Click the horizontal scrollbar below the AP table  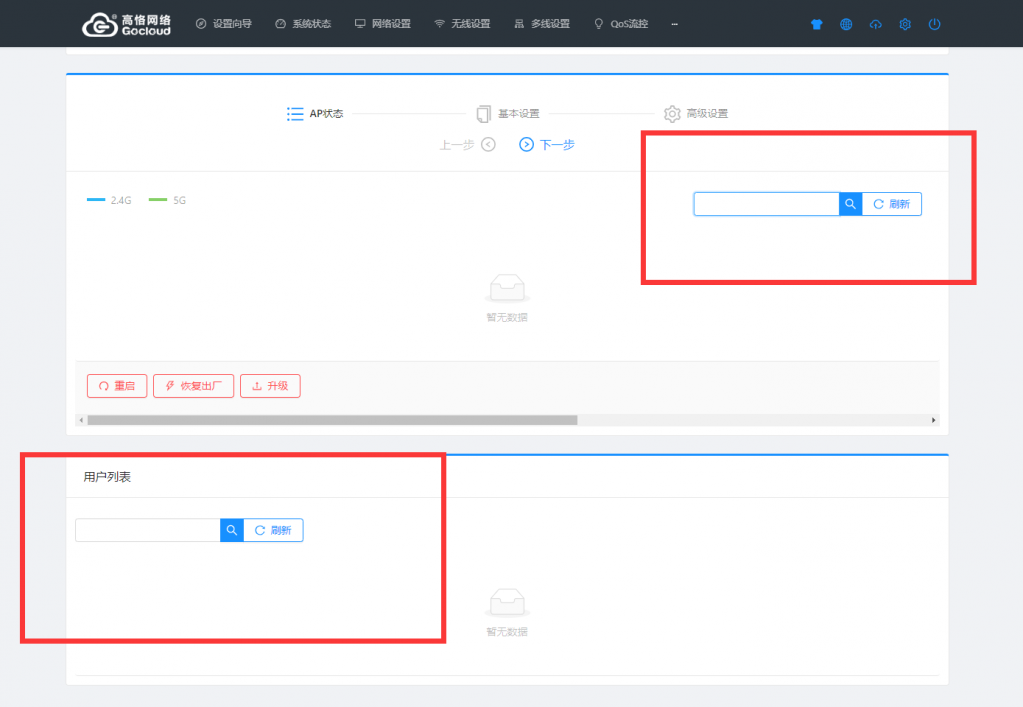[x=332, y=420]
